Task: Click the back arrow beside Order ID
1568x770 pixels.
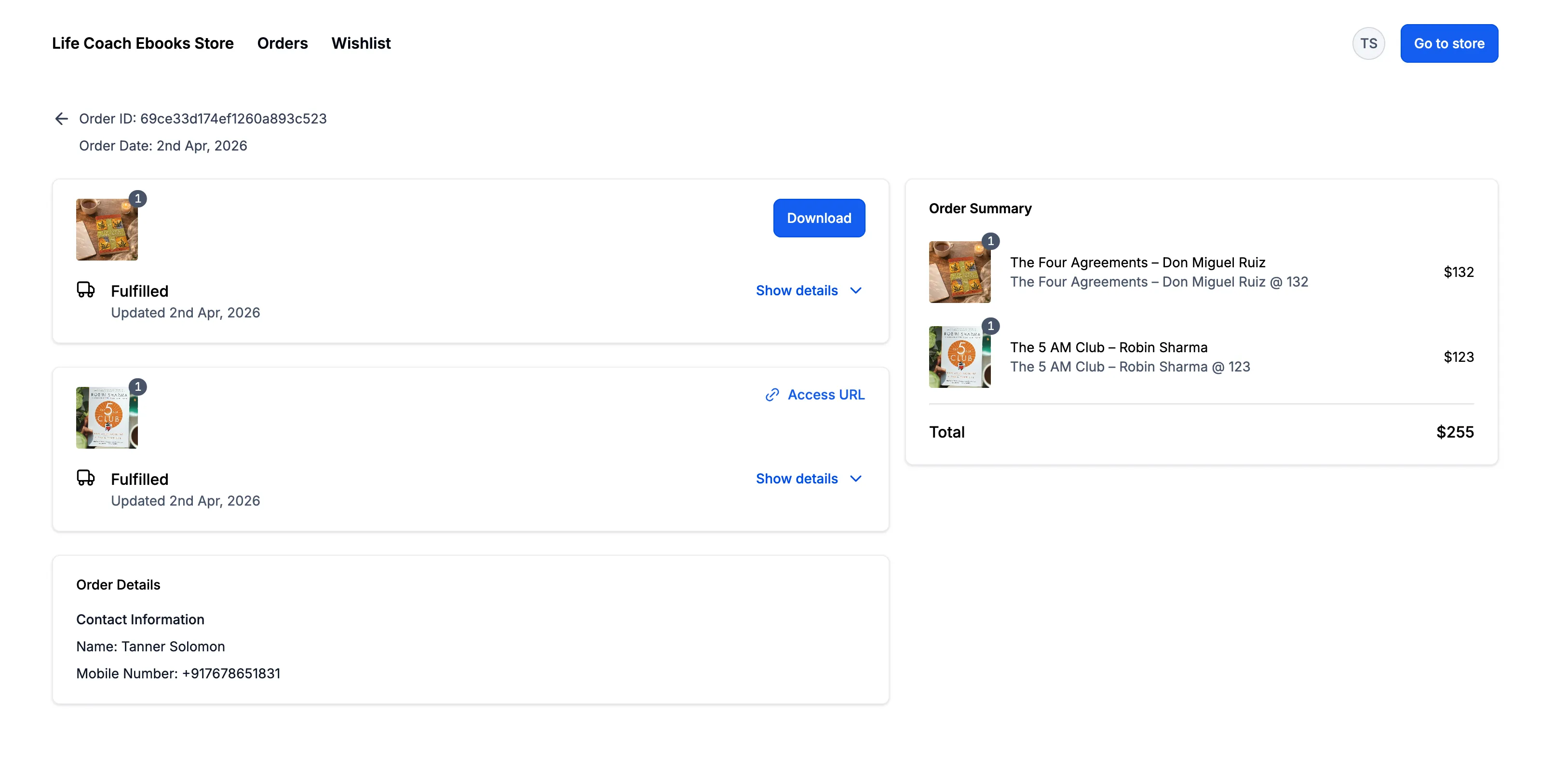Action: (x=62, y=119)
